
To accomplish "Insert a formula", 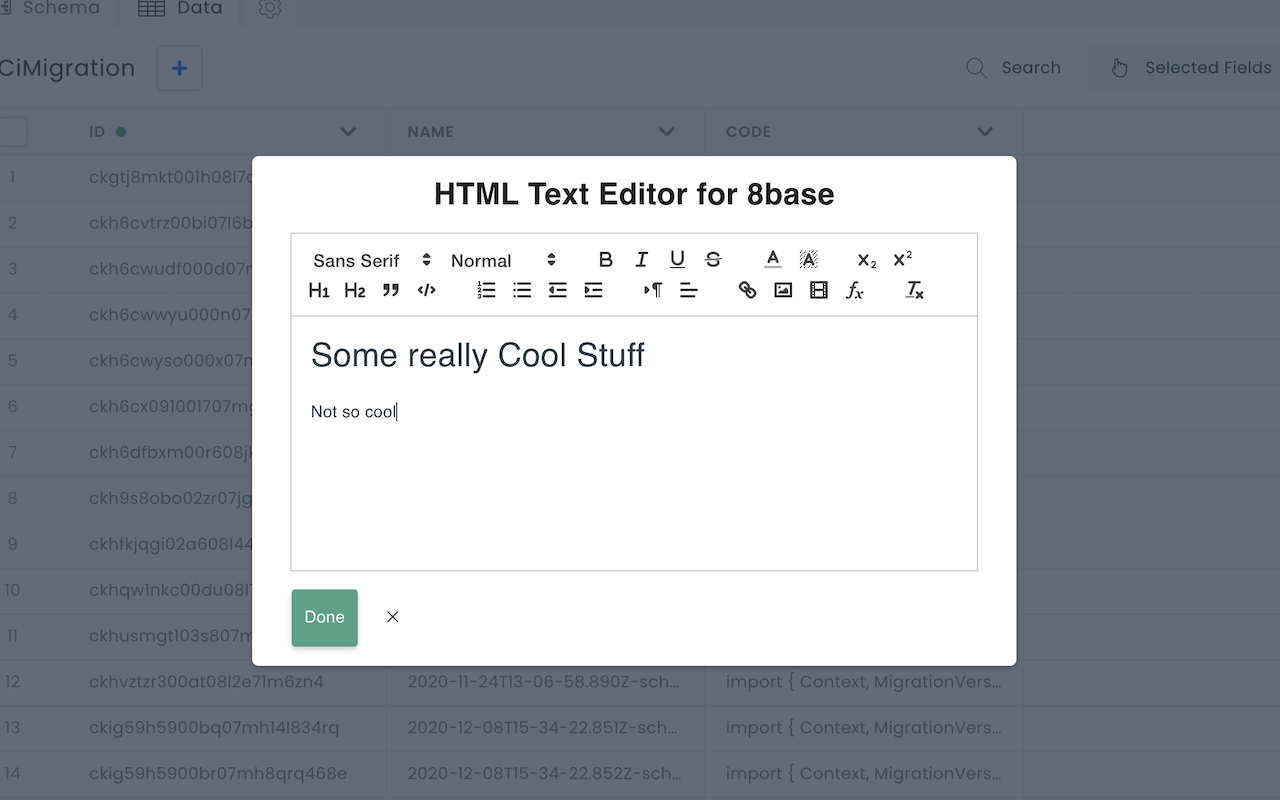I will [855, 290].
